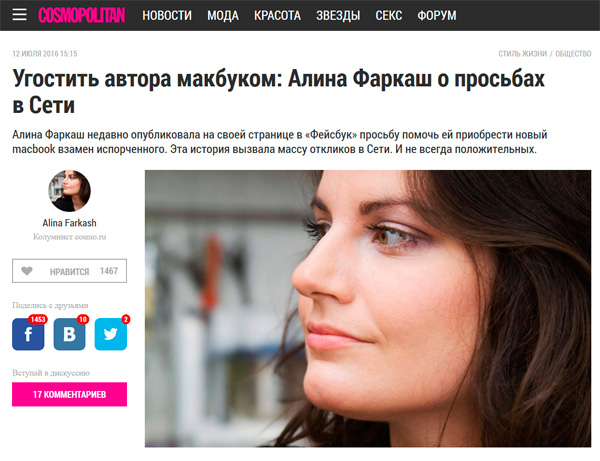
Task: Open the 17 комментариев discussion button
Action: click(x=69, y=394)
